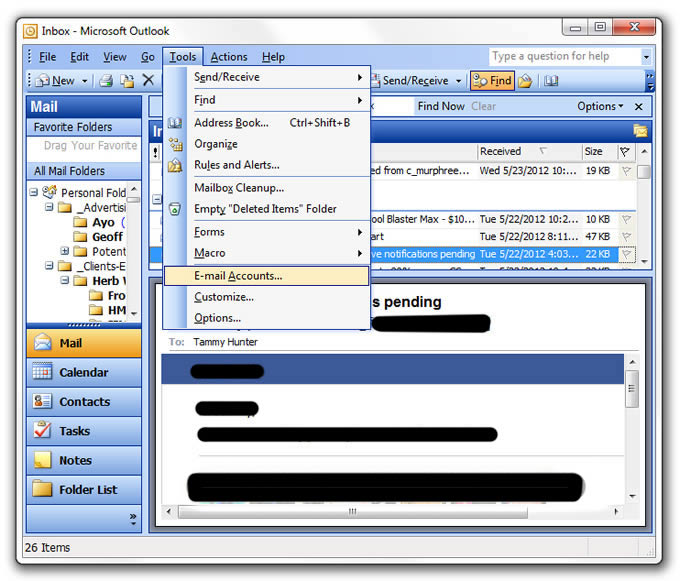The image size is (680, 581).
Task: Click the Delete X toolbar icon
Action: 148,80
